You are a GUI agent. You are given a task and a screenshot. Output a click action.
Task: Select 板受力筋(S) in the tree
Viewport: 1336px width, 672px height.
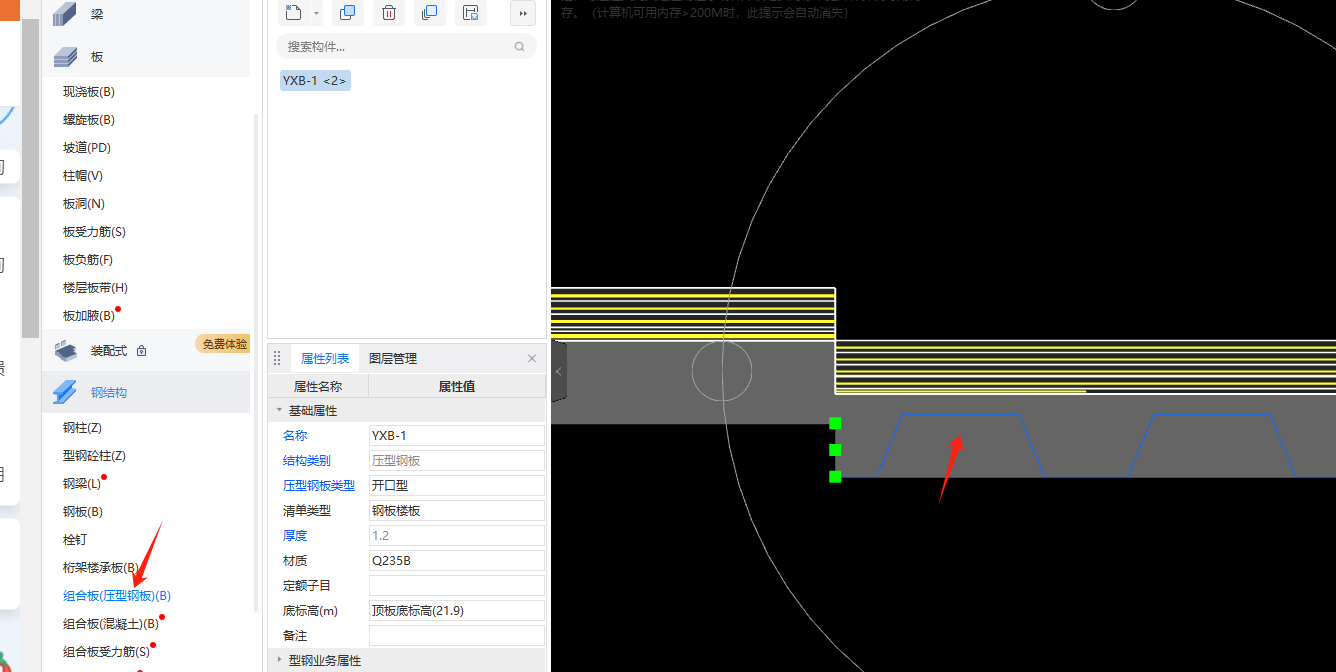click(94, 232)
